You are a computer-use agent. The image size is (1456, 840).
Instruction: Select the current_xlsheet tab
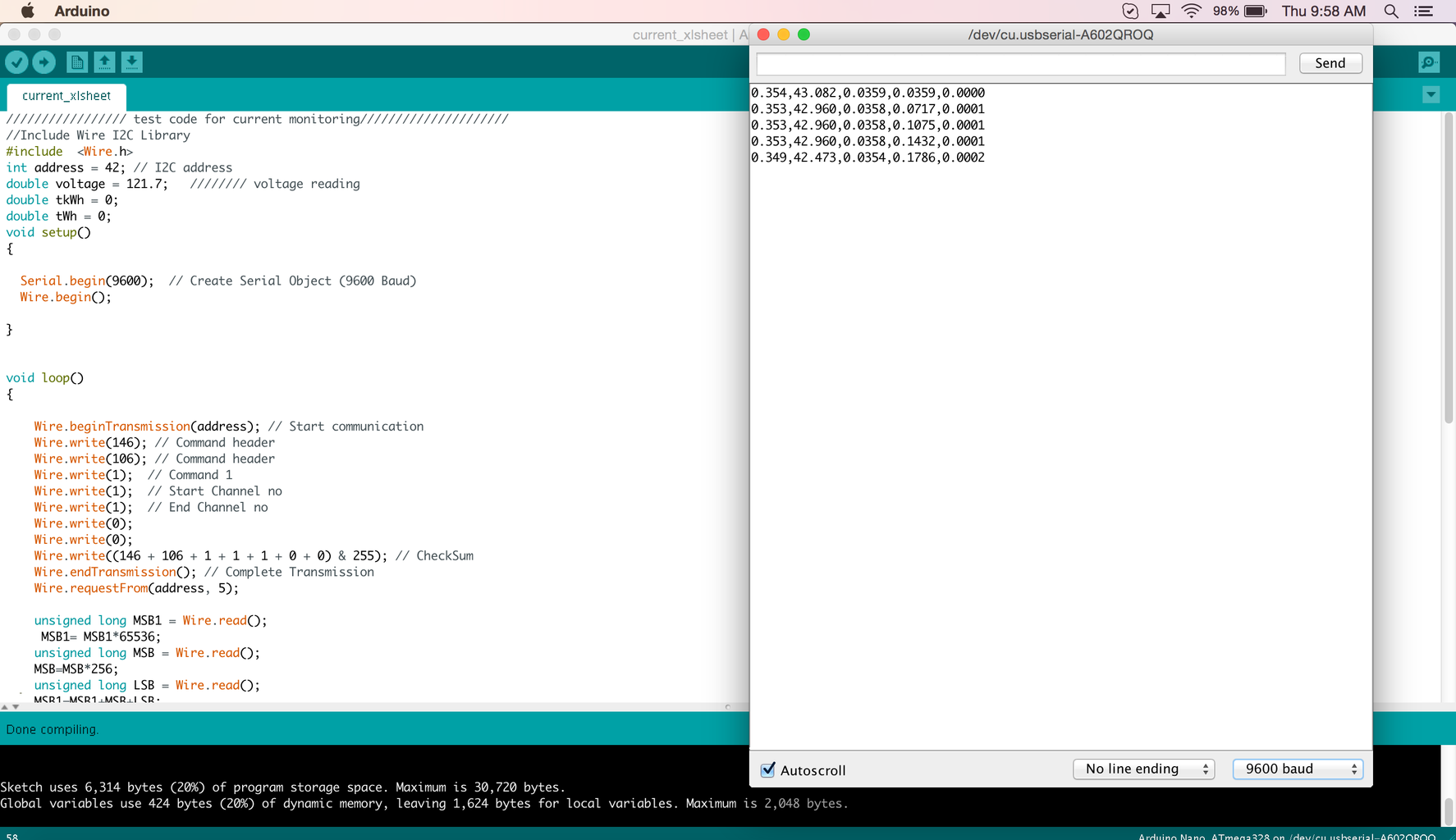click(66, 96)
